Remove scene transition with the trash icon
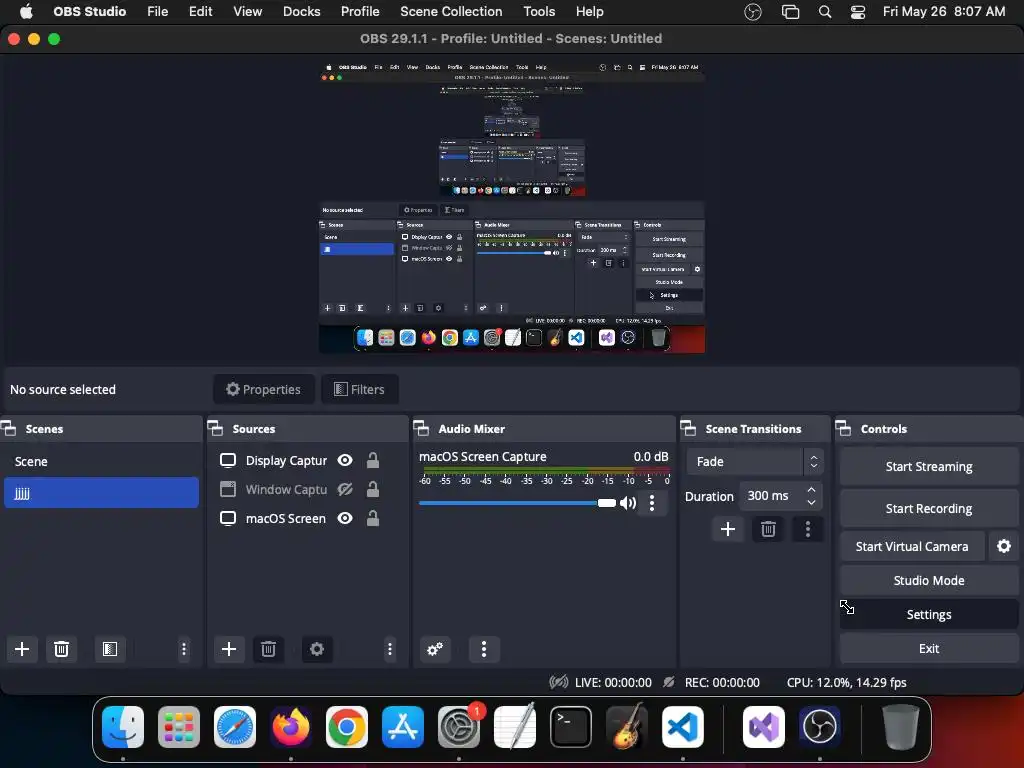 click(768, 529)
